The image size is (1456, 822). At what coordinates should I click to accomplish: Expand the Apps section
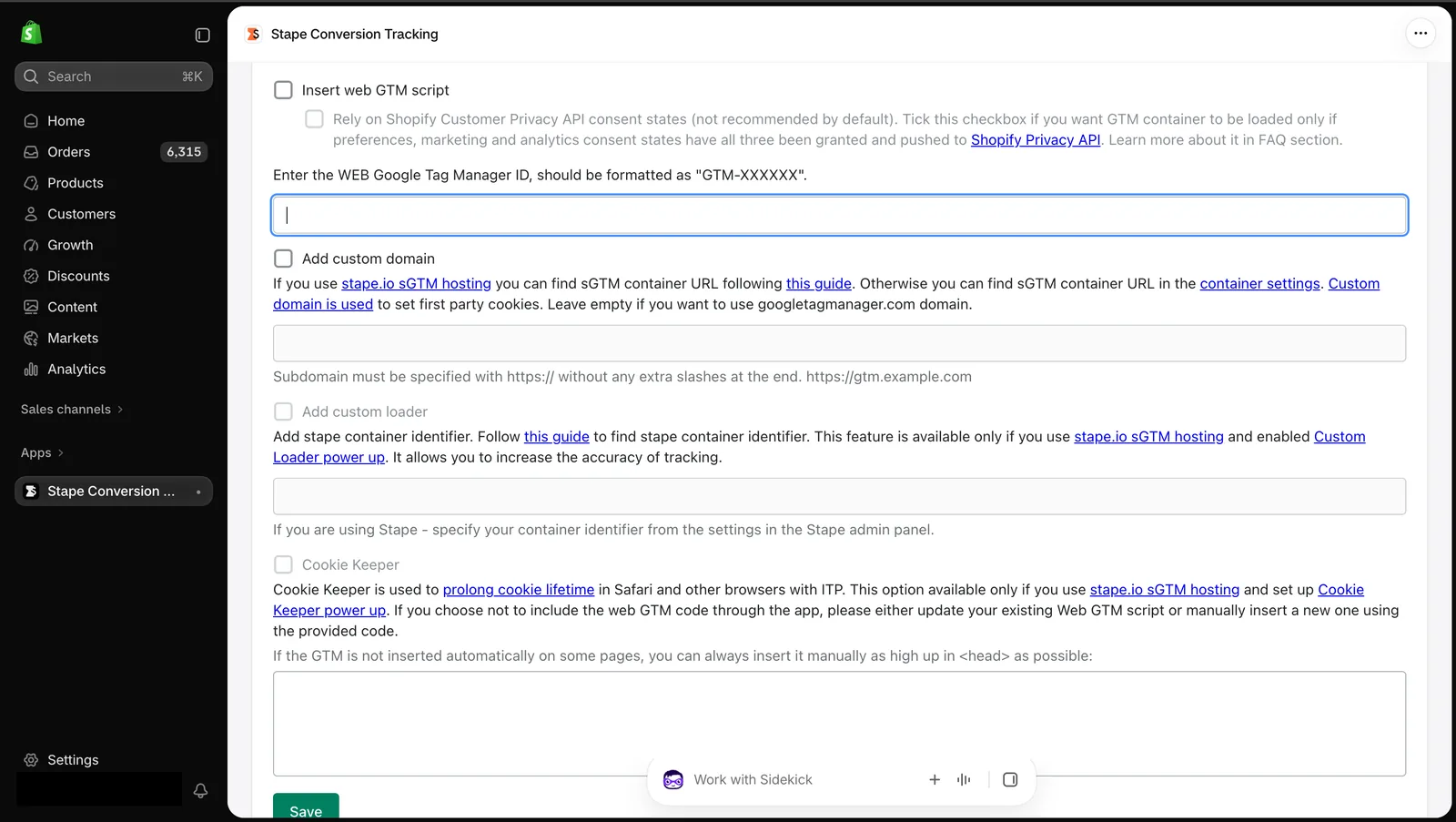(x=42, y=452)
